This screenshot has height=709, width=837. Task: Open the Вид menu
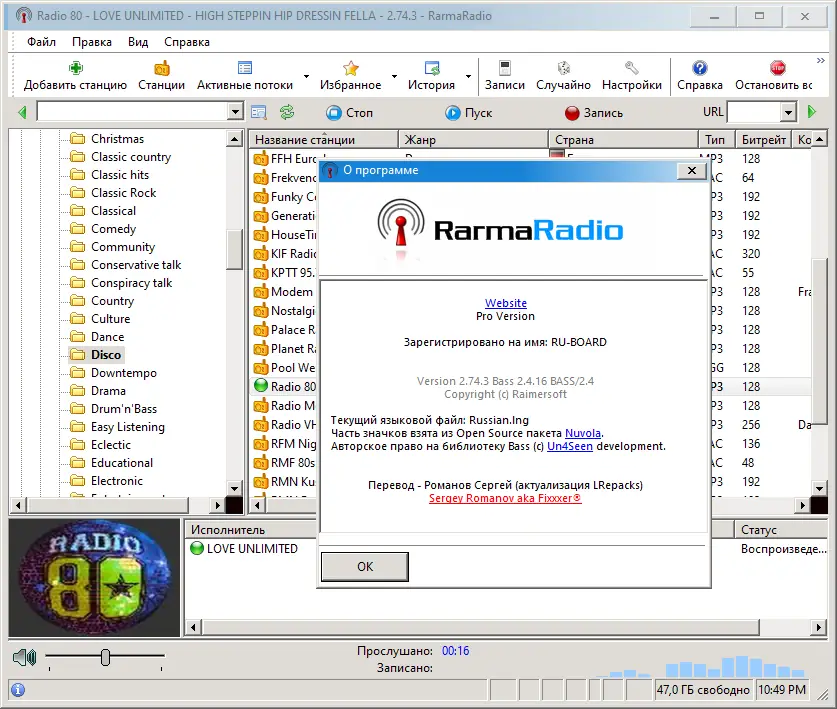pyautogui.click(x=138, y=42)
